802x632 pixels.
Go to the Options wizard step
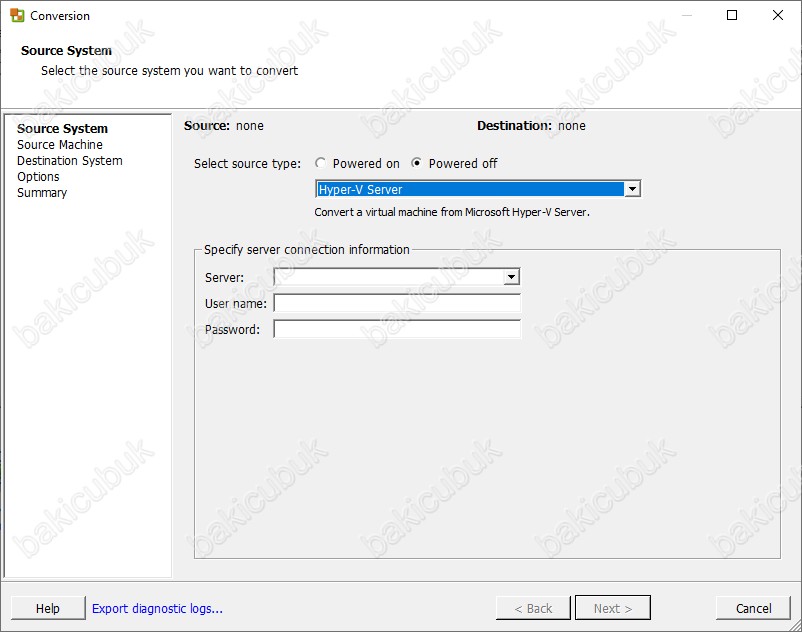point(38,177)
